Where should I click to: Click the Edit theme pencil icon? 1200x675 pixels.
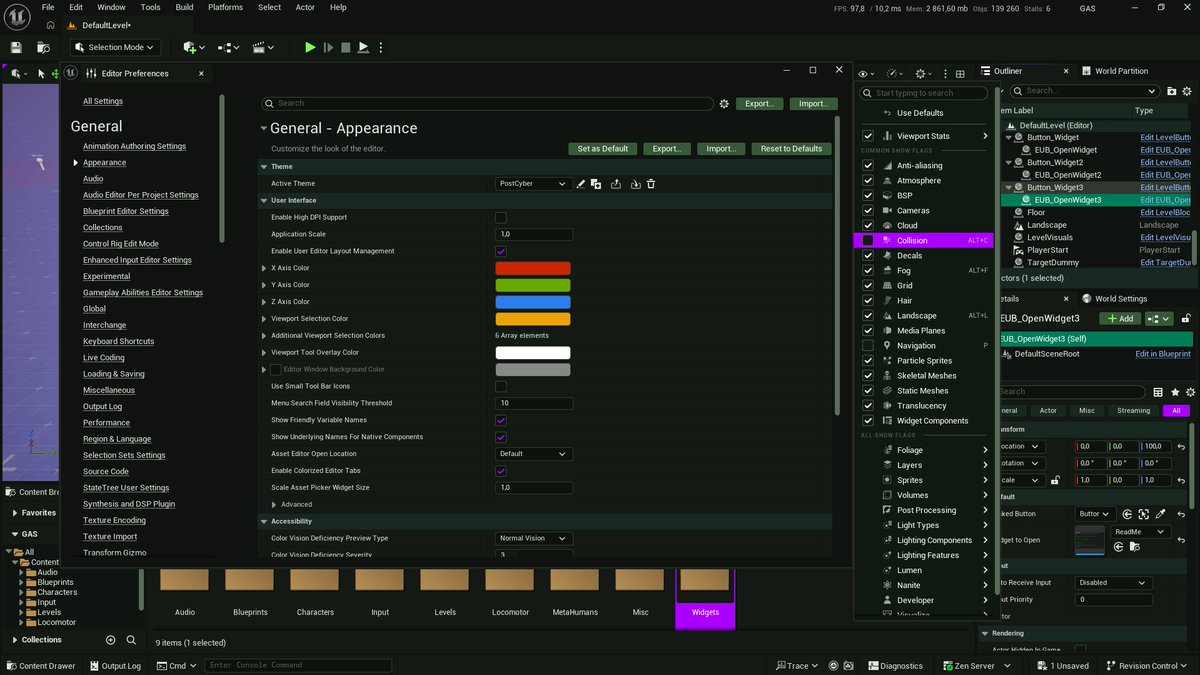pos(581,184)
